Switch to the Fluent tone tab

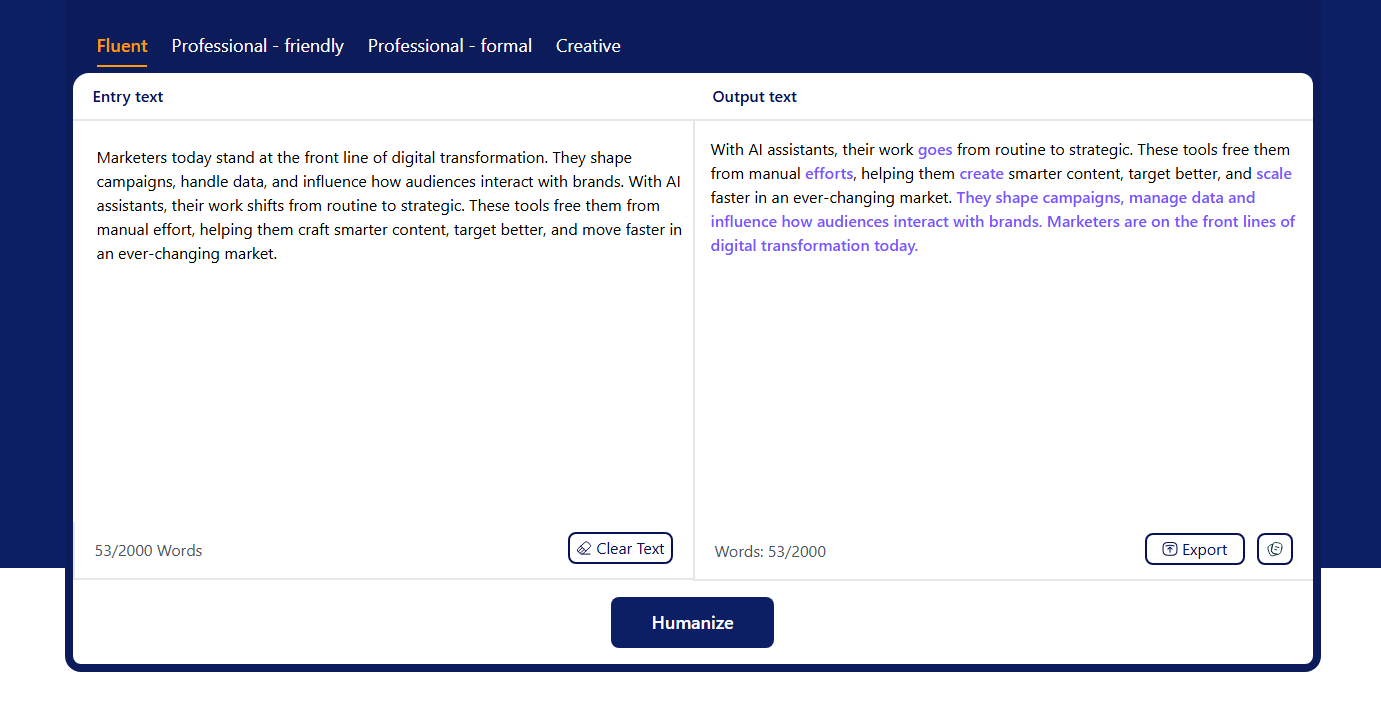122,45
